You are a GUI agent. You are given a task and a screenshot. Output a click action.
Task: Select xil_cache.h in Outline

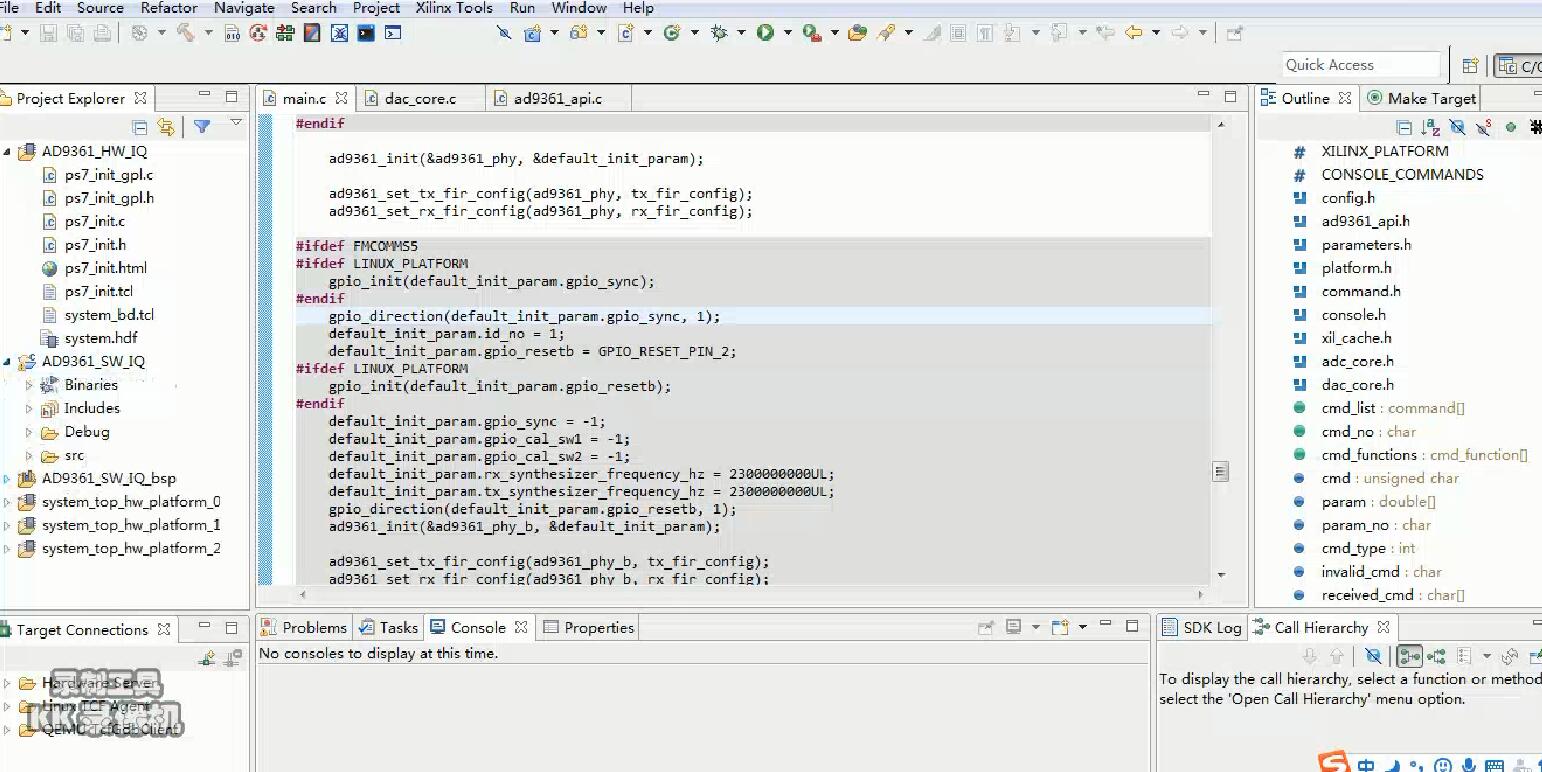(x=1356, y=338)
